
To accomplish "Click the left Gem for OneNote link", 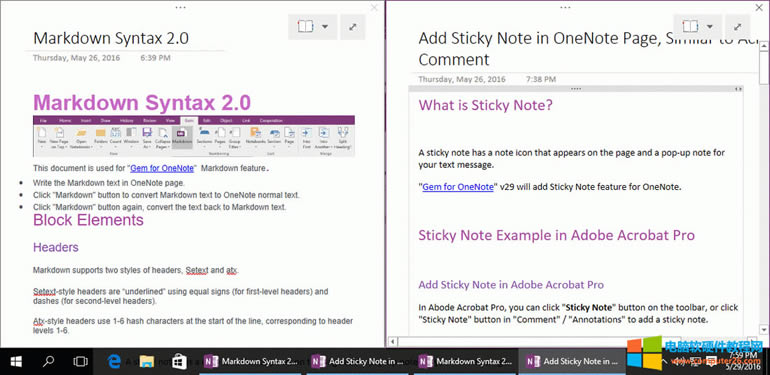I will tap(162, 168).
